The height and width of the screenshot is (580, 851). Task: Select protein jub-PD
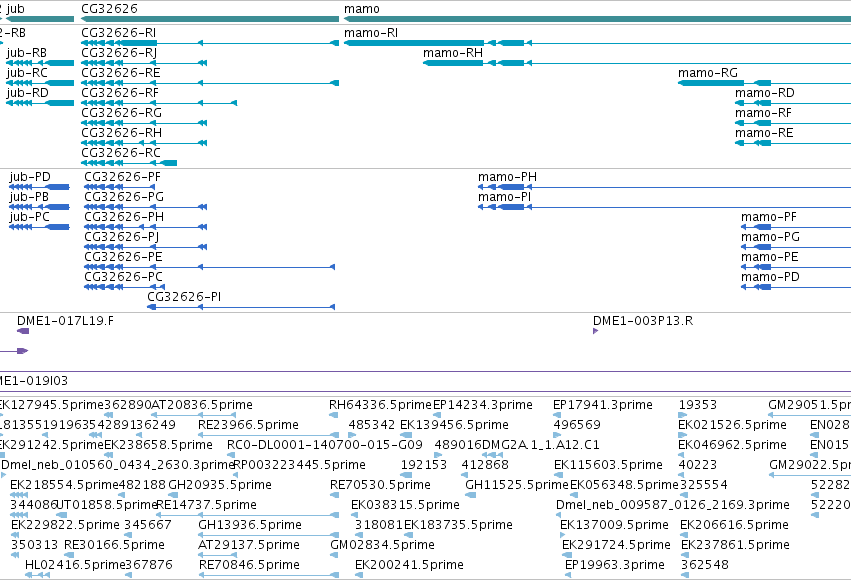[30, 177]
